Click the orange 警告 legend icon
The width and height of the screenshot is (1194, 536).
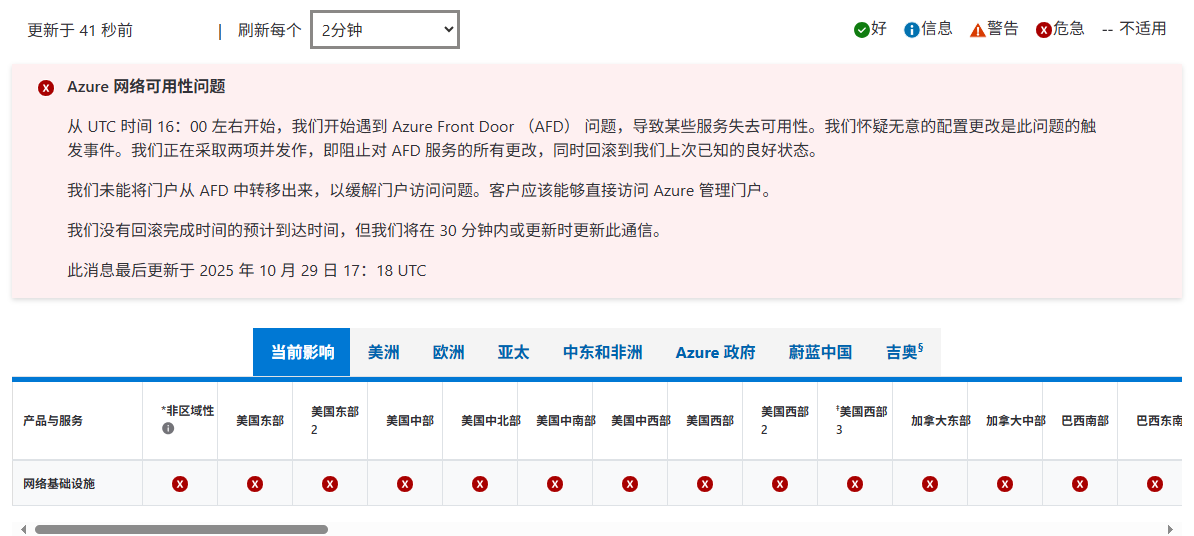point(977,30)
